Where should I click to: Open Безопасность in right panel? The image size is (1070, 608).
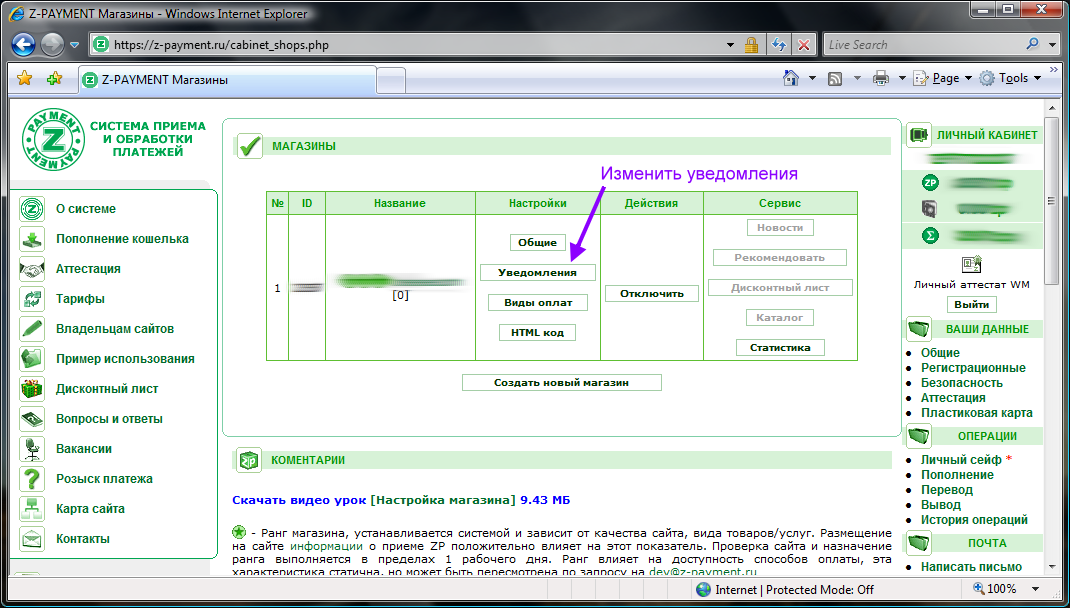click(x=961, y=383)
